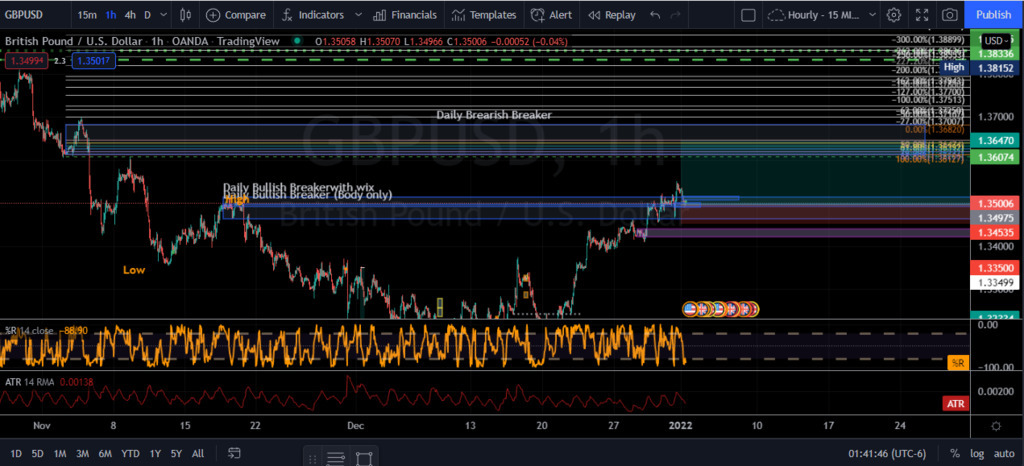Take a chart snapshot with the camera icon
Image resolution: width=1024 pixels, height=466 pixels.
[949, 15]
